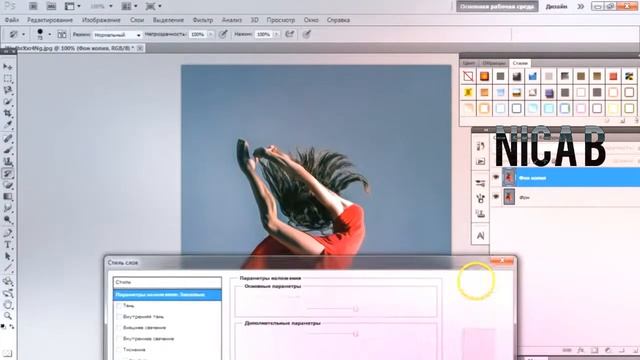Select the Pen tool
Screen dimensions: 640x360
tap(8, 233)
